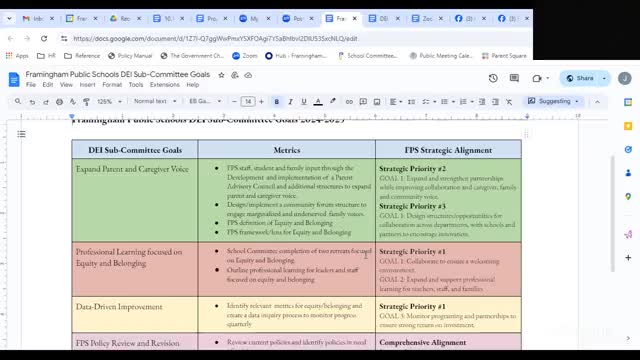Toggle bold formatting

[276, 102]
